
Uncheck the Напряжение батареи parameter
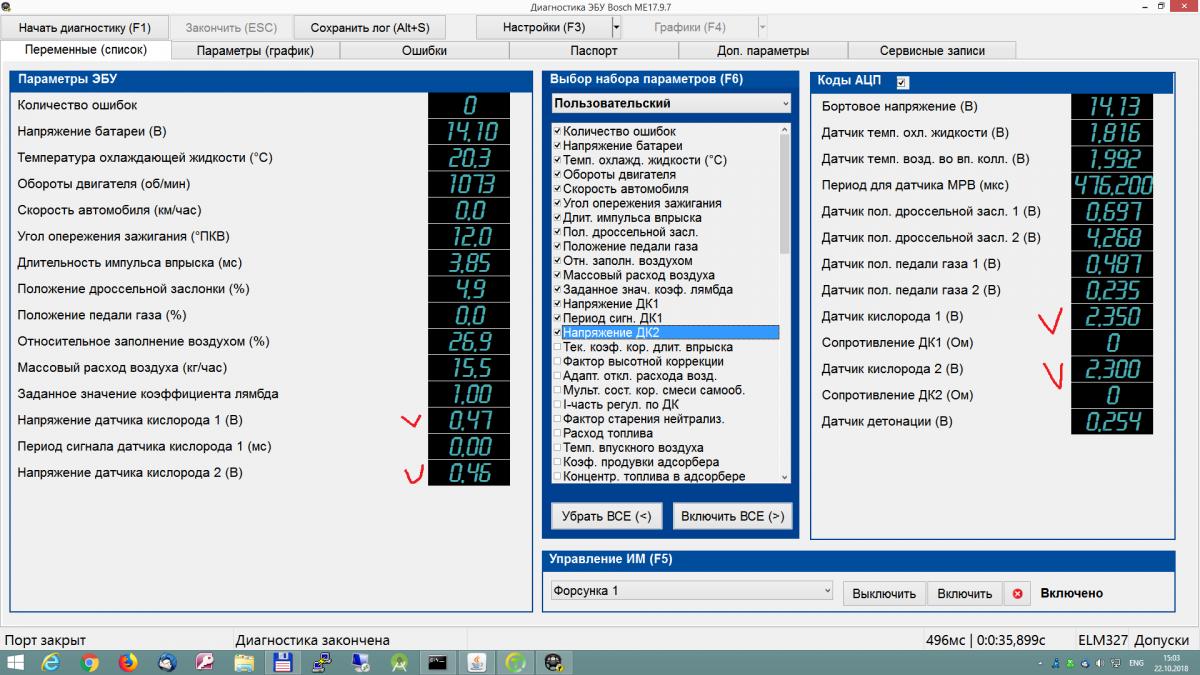[x=557, y=146]
